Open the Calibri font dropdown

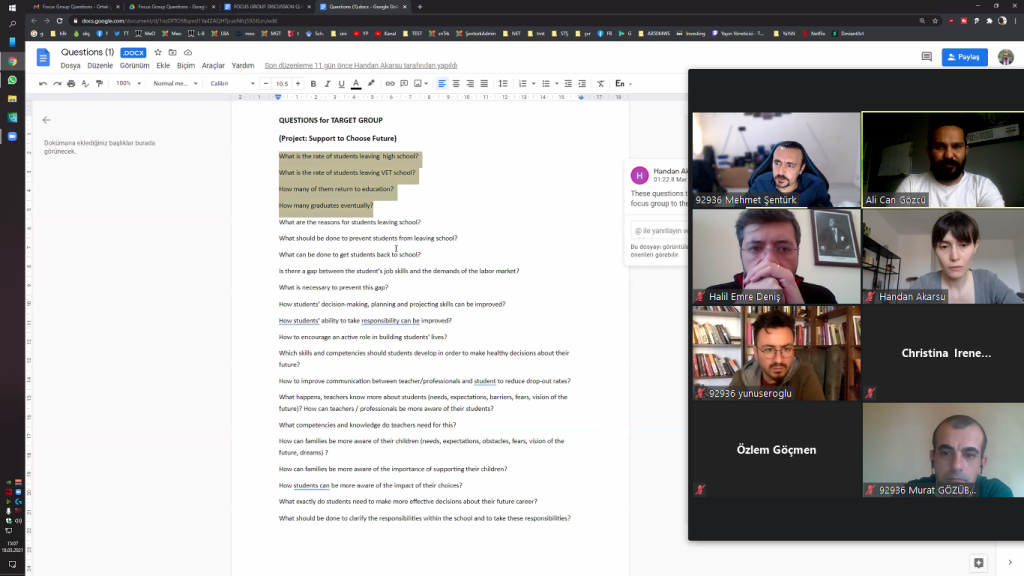(232, 84)
